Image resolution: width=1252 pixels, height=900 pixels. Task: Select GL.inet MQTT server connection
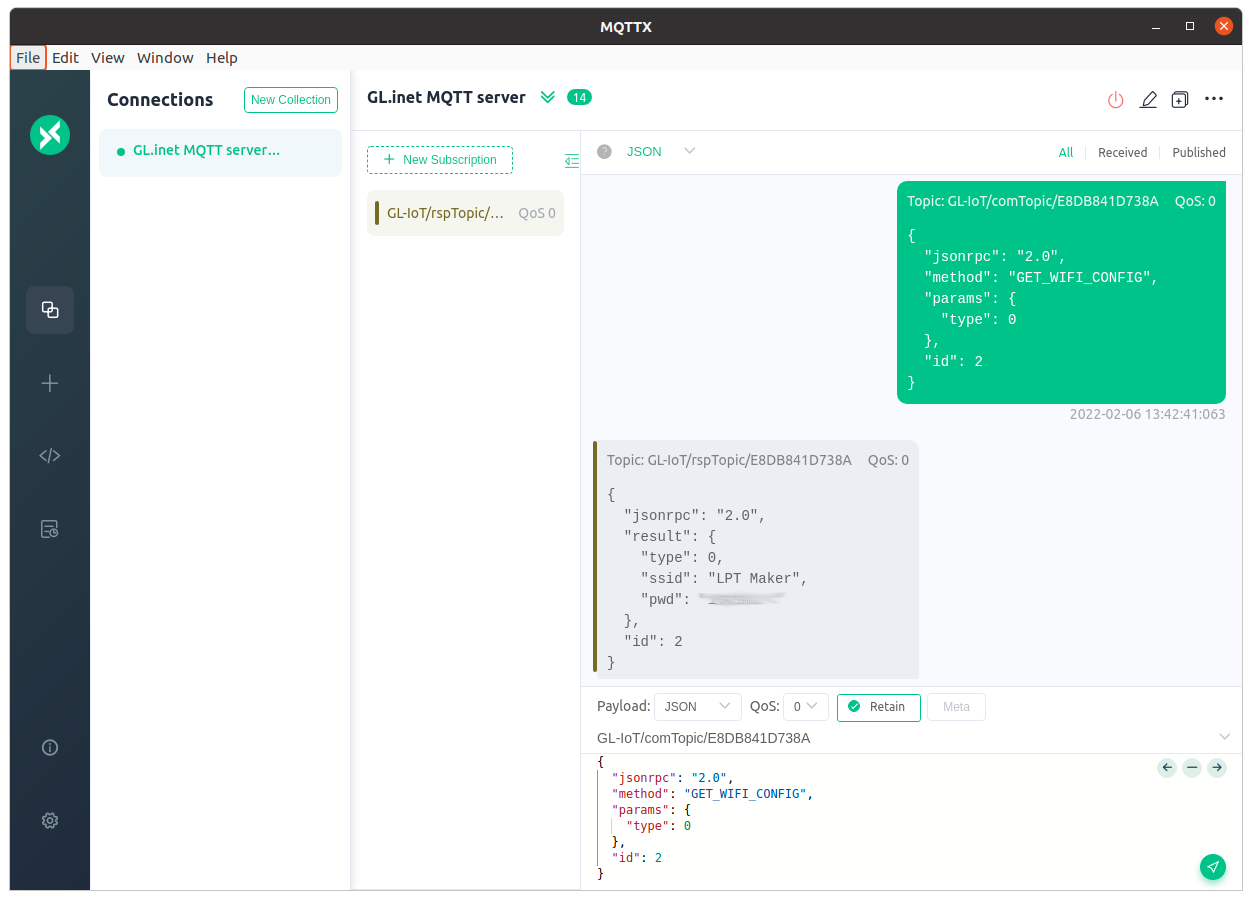tap(220, 153)
